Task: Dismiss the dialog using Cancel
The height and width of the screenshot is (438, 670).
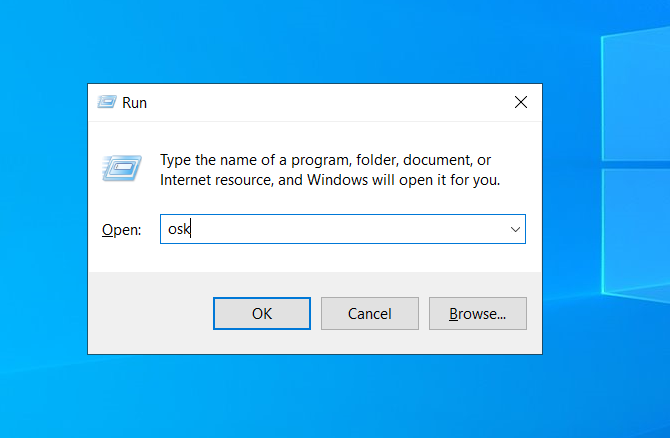Action: [370, 314]
